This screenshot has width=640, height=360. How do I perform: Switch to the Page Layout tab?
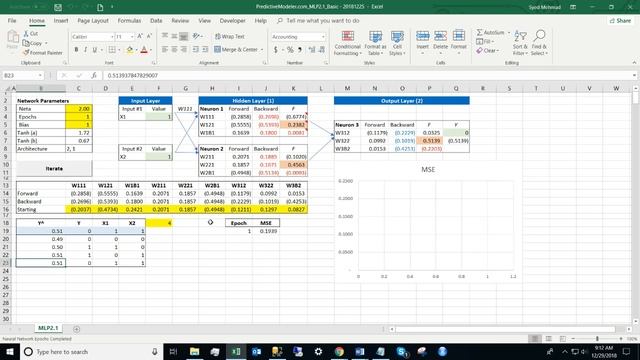93,20
